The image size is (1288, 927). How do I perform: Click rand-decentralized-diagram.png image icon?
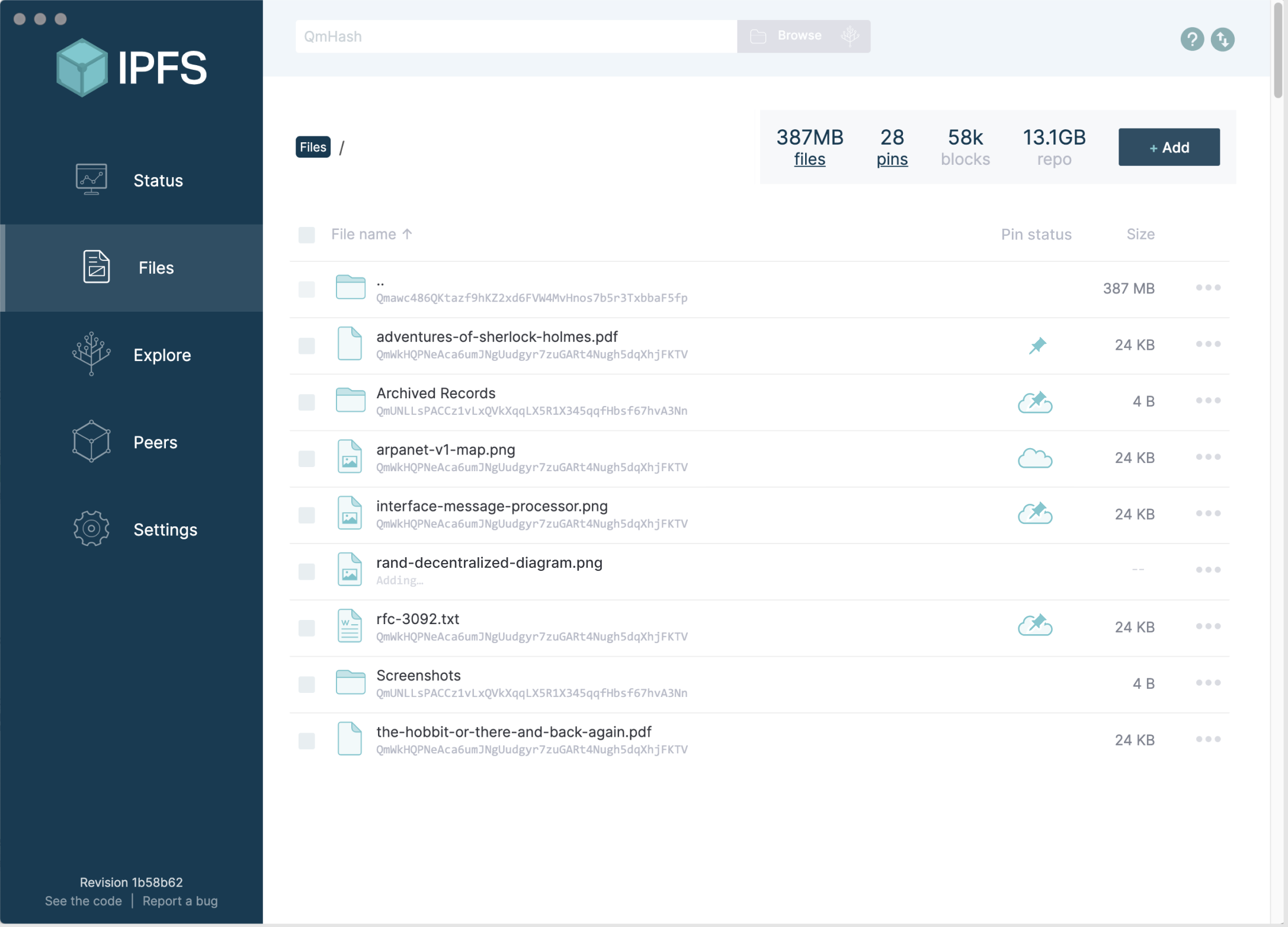coord(350,569)
